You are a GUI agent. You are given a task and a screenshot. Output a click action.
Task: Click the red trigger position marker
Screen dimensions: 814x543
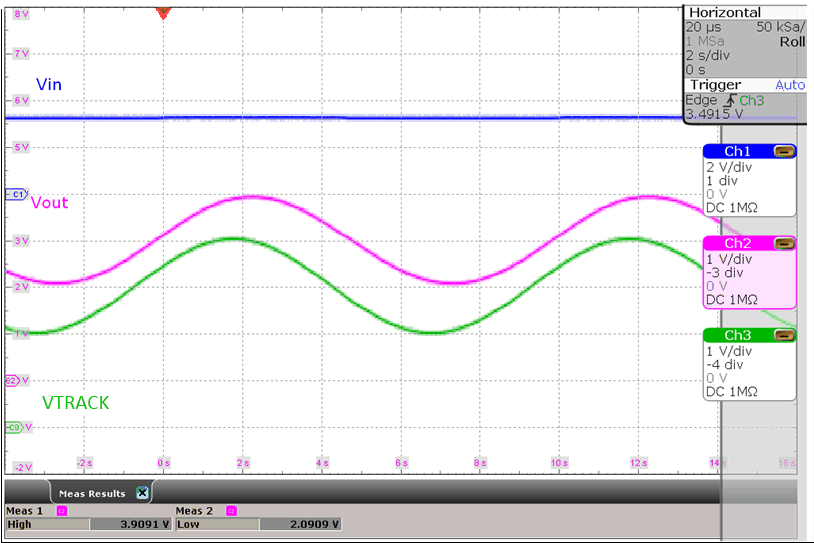point(164,12)
